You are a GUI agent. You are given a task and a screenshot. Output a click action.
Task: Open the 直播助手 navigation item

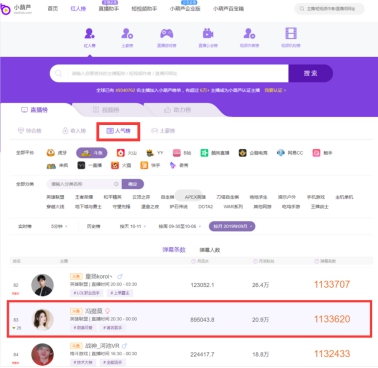pos(109,9)
